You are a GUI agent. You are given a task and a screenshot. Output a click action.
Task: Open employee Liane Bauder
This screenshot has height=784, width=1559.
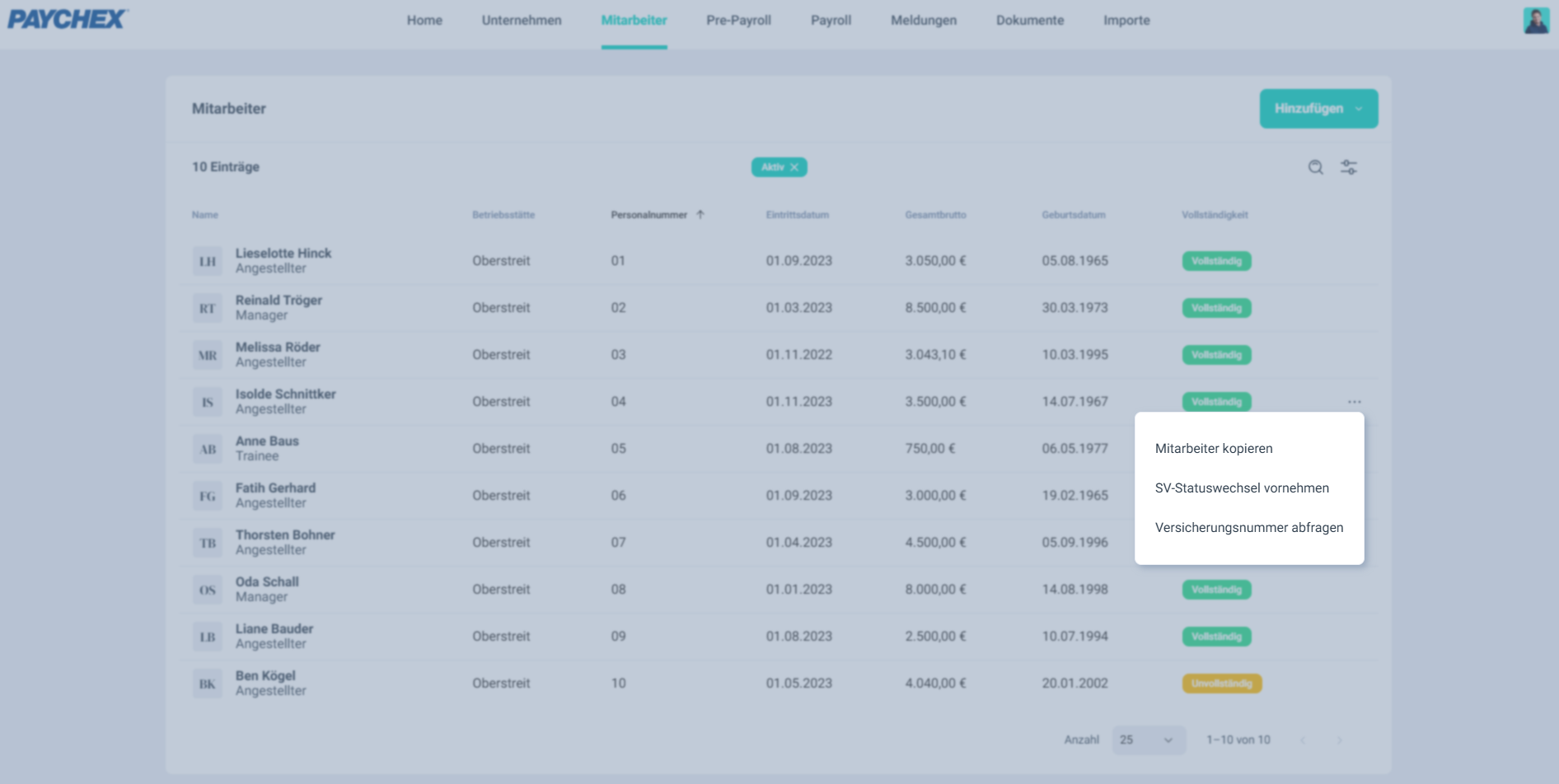(x=274, y=629)
